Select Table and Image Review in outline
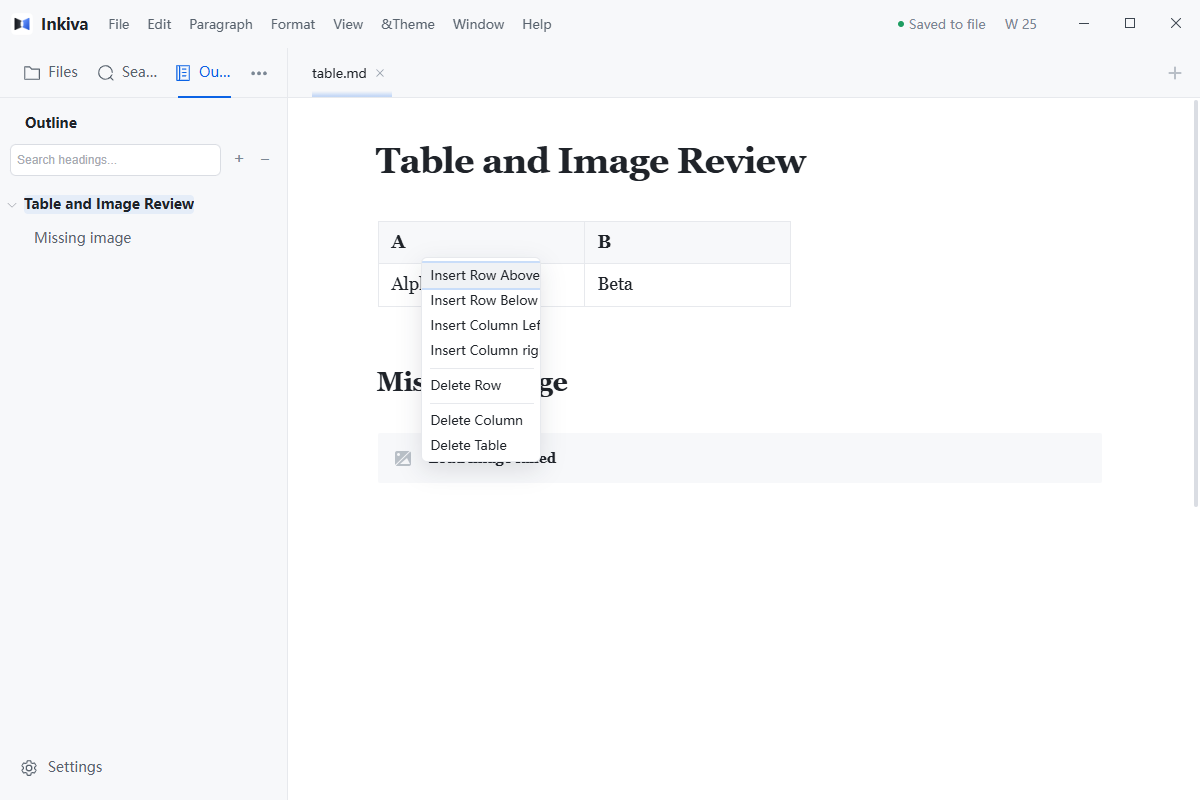The height and width of the screenshot is (800, 1200). pyautogui.click(x=109, y=204)
